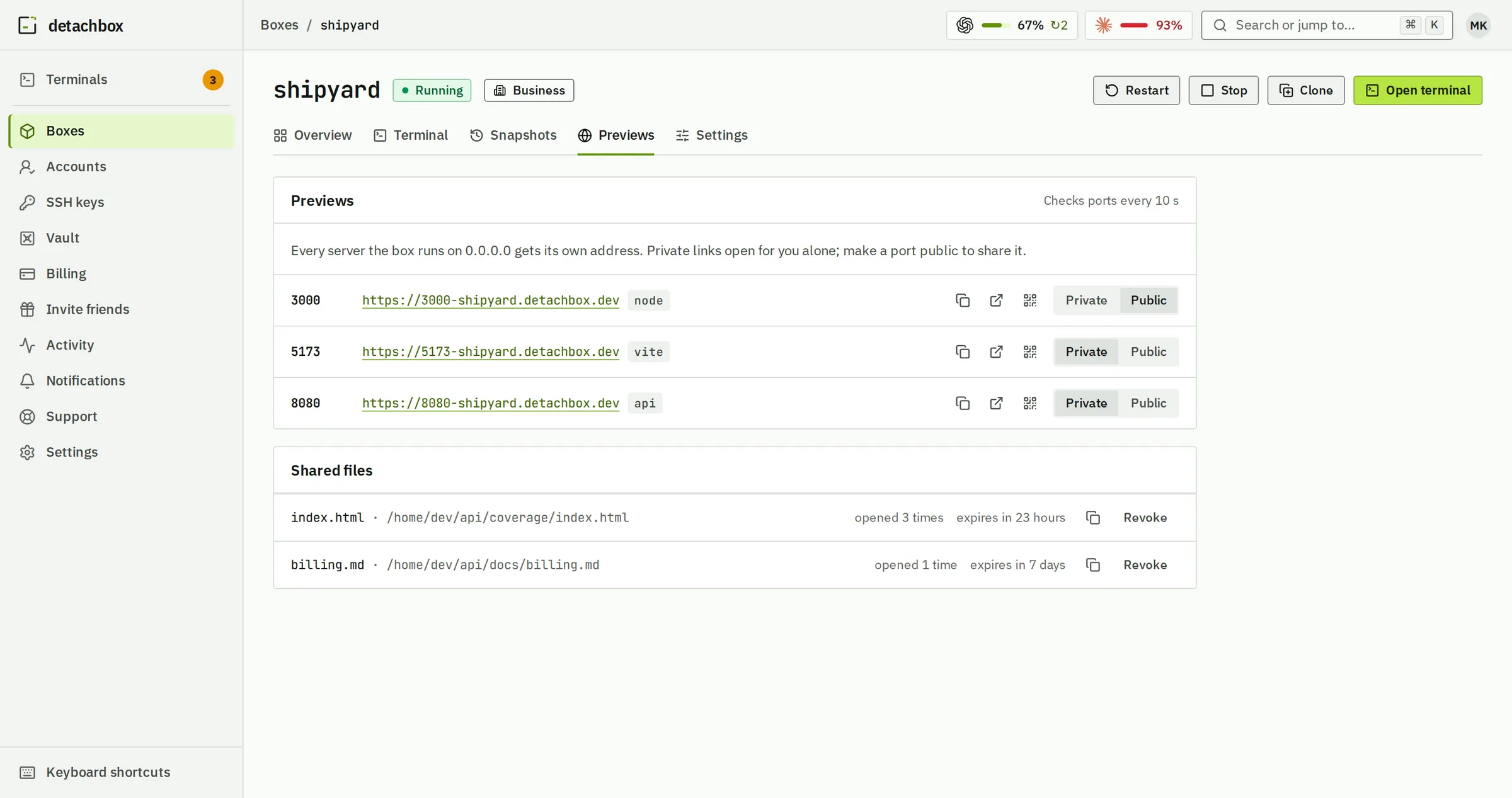Screen dimensions: 1512x798
Task: Open SSH keys in the sidebar
Action: (x=121, y=202)
